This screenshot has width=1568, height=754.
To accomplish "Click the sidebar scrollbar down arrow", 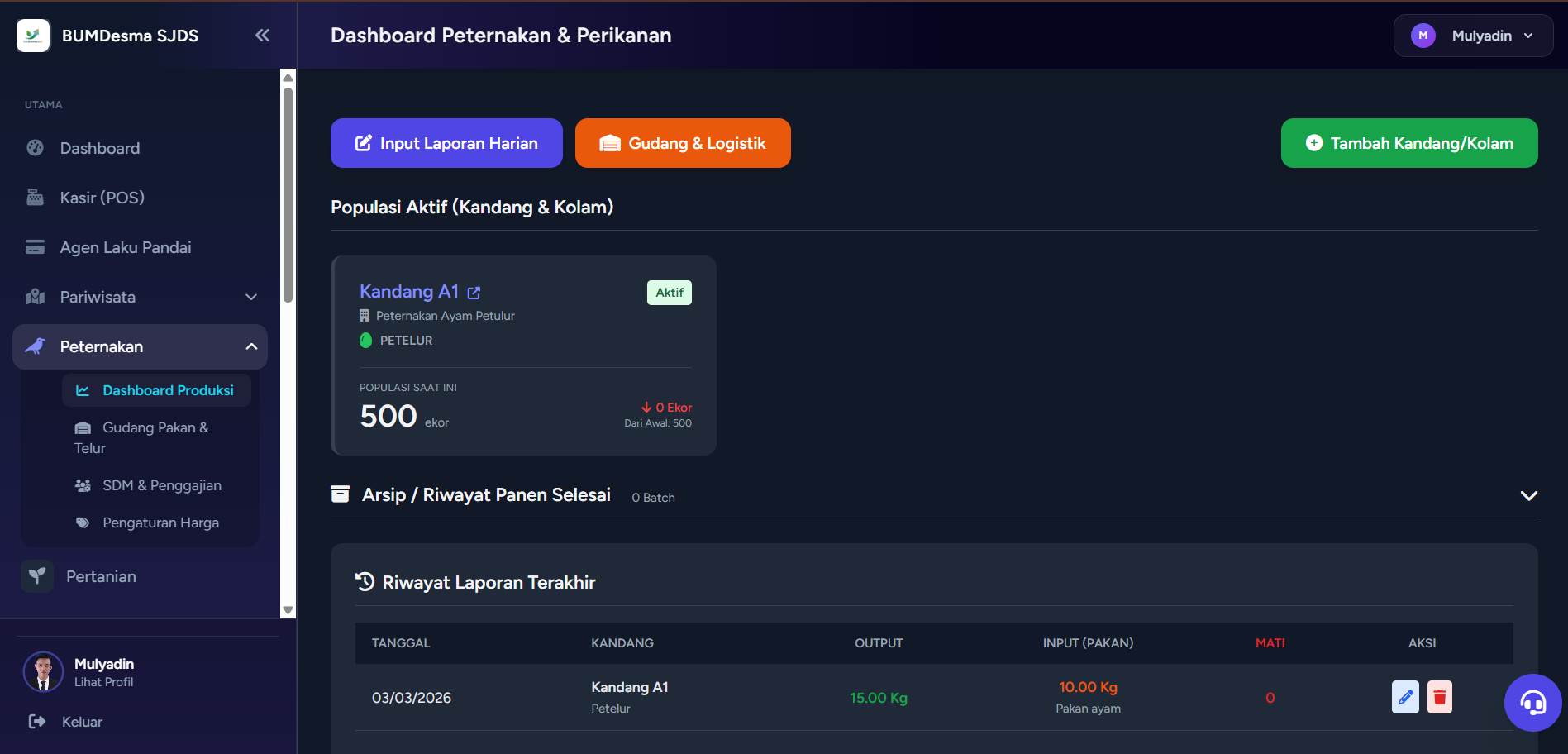I will 288,610.
